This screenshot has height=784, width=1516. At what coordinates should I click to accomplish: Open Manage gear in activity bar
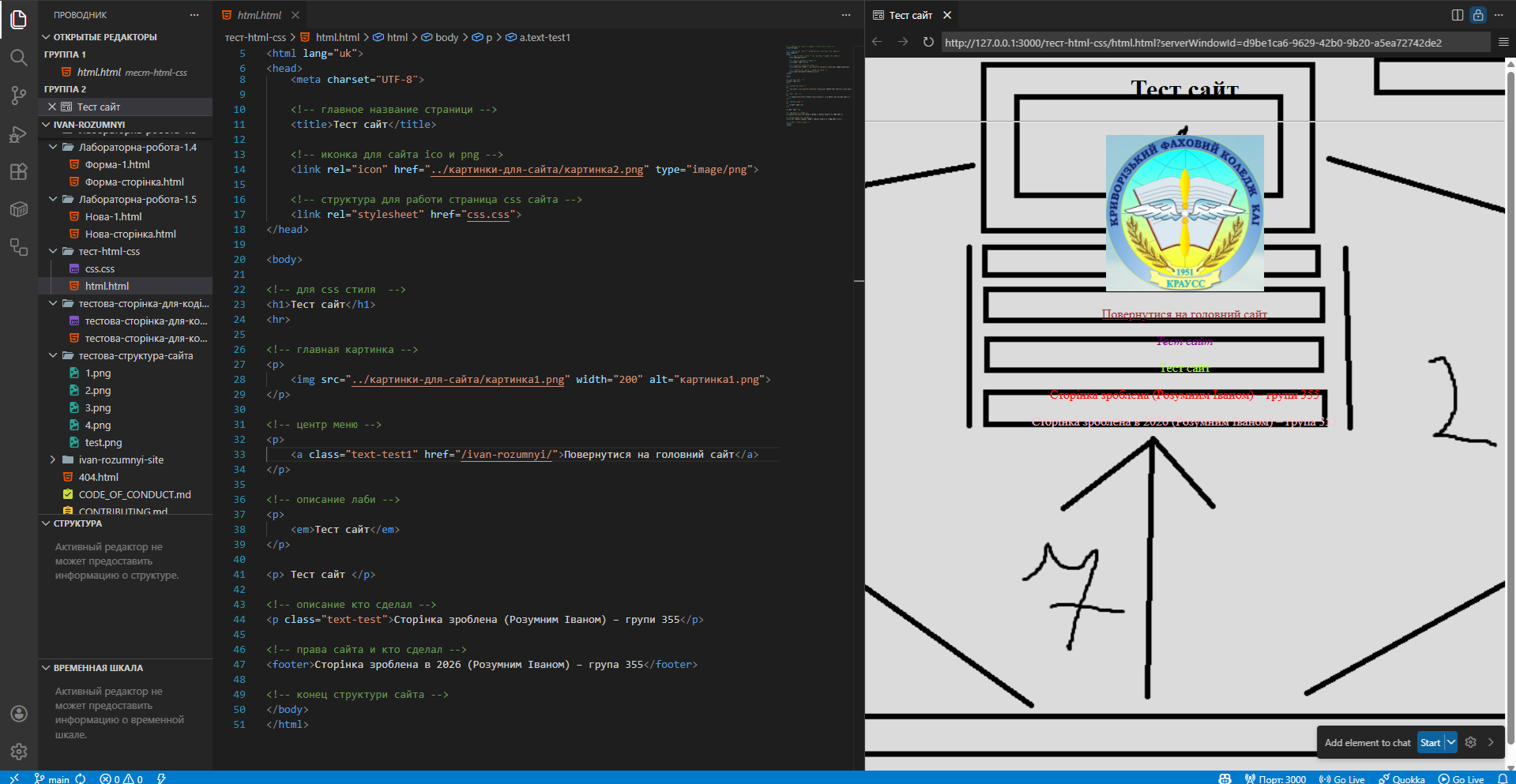click(x=19, y=751)
